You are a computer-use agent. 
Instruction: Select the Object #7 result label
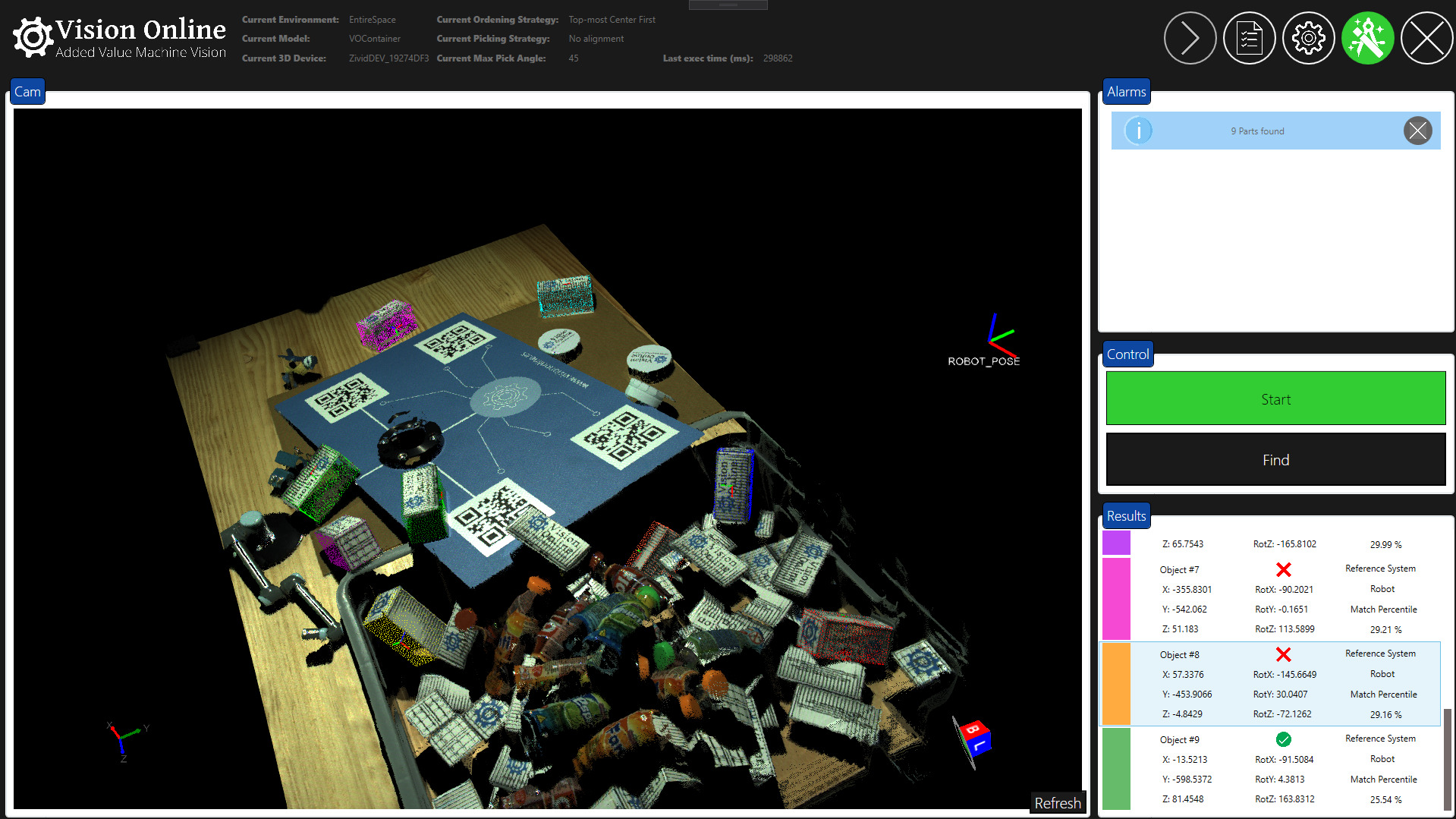point(1179,570)
